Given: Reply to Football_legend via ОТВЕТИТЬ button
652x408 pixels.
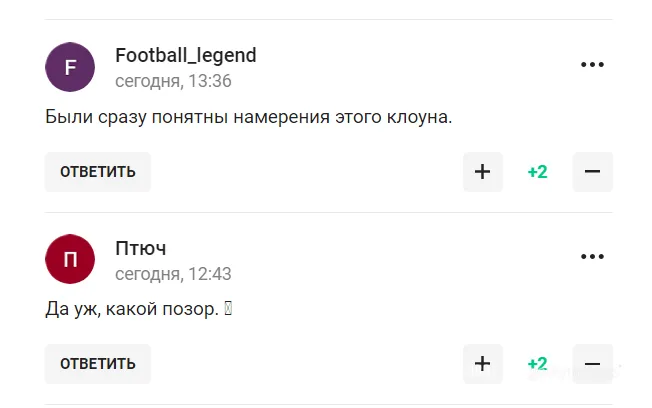Looking at the screenshot, I should pyautogui.click(x=98, y=172).
